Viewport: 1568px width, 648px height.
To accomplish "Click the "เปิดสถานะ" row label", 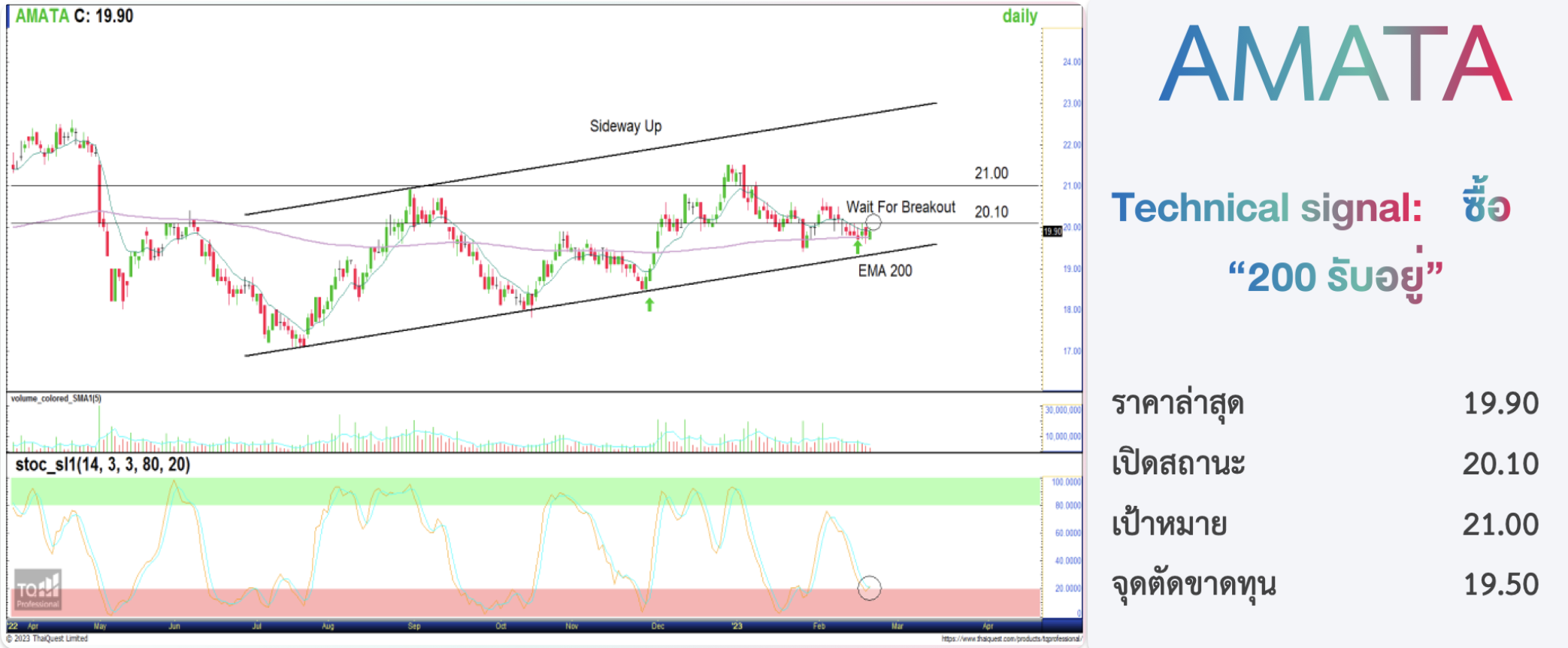I will (x=1178, y=462).
